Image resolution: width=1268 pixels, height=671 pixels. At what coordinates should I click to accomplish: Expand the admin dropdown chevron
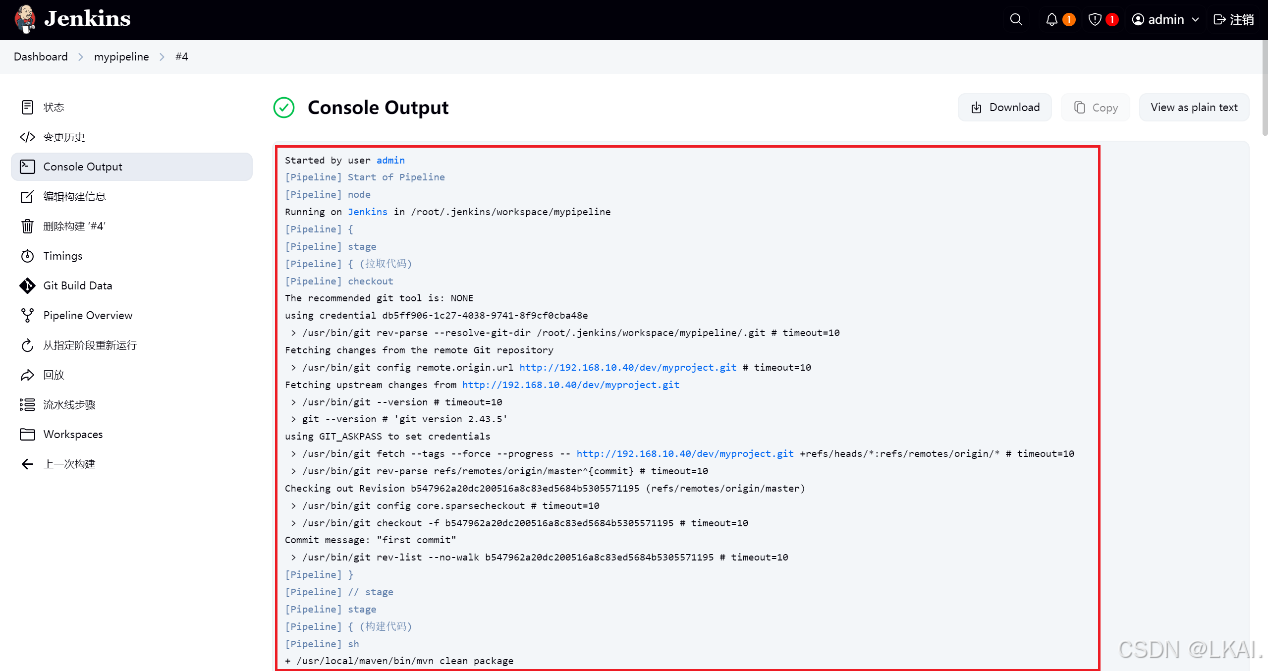(x=1195, y=20)
